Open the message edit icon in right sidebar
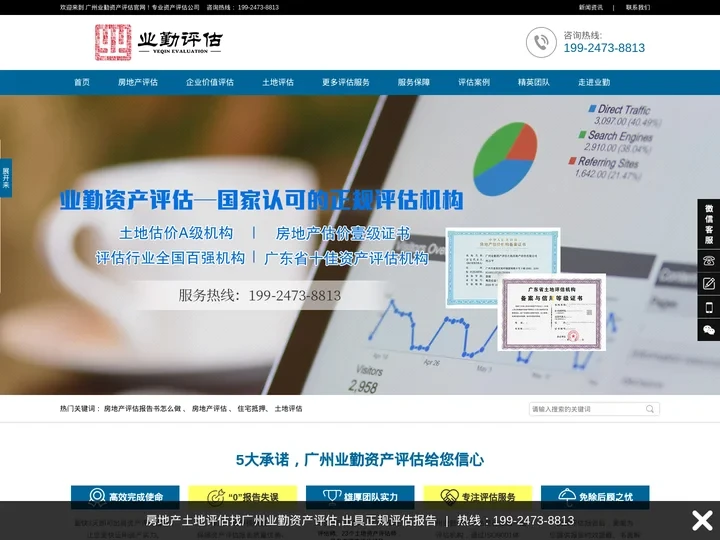 pos(709,284)
